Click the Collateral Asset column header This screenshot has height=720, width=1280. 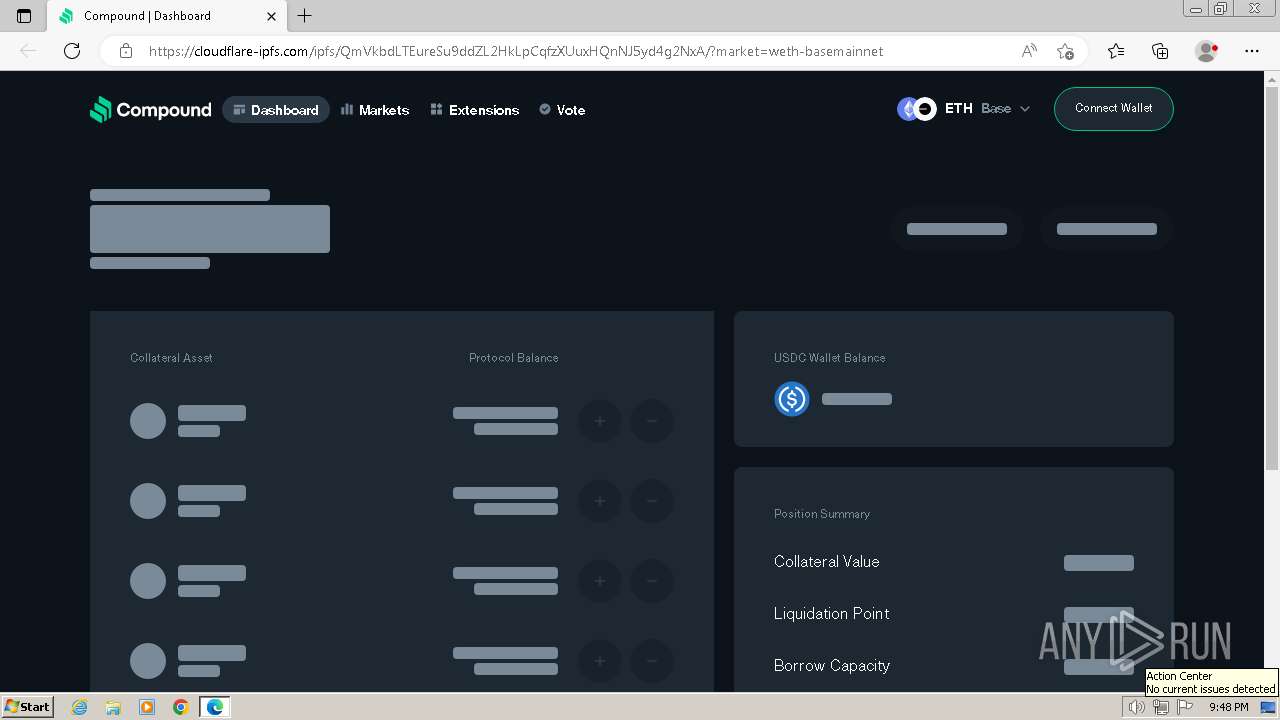[x=171, y=358]
